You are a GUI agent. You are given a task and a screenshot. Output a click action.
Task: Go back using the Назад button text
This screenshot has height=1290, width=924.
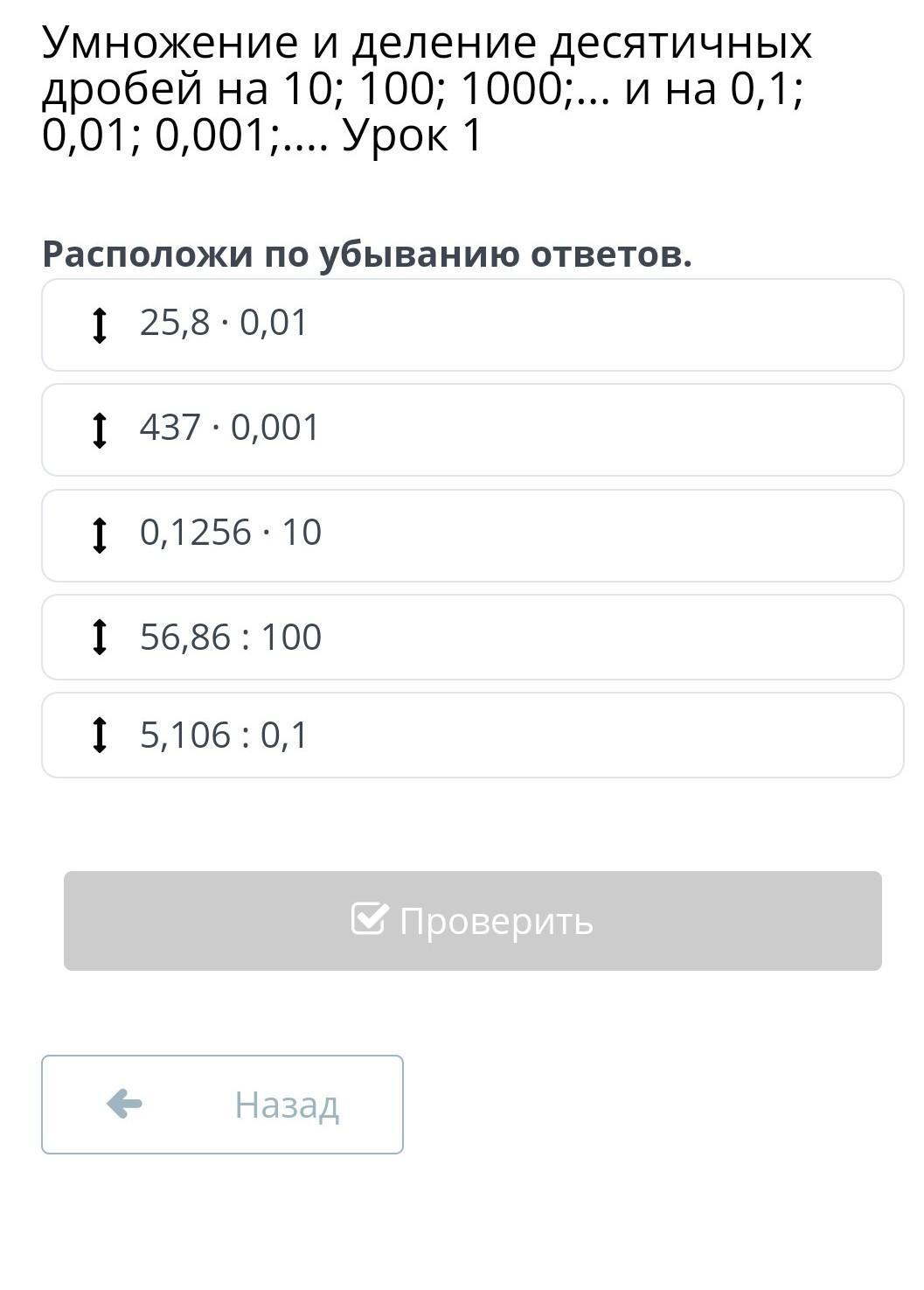coord(286,1105)
